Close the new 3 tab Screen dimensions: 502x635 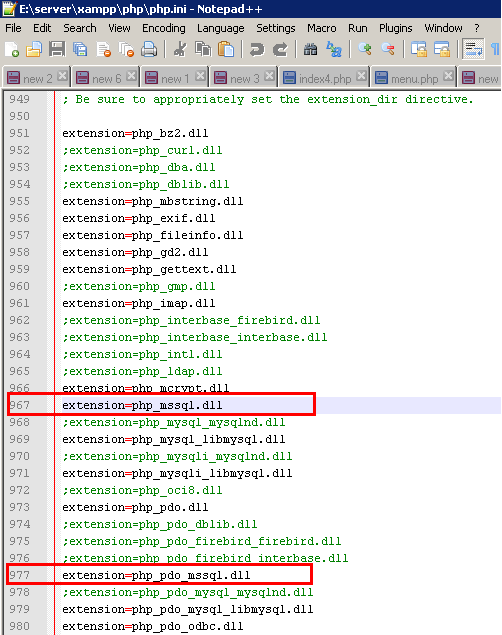click(269, 76)
